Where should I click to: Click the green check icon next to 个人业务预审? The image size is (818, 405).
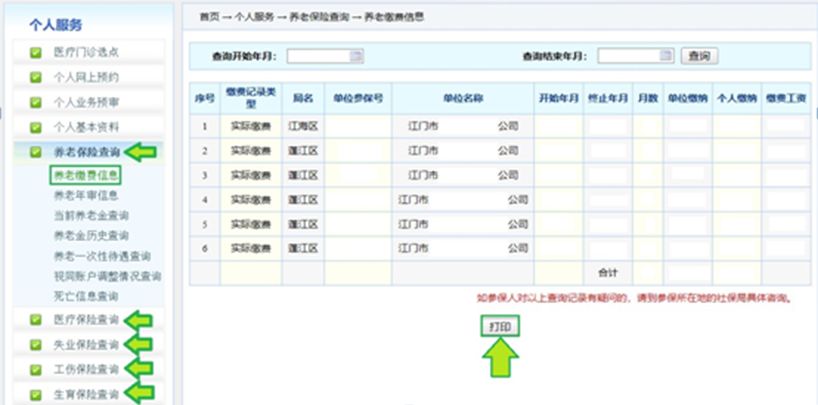point(35,102)
